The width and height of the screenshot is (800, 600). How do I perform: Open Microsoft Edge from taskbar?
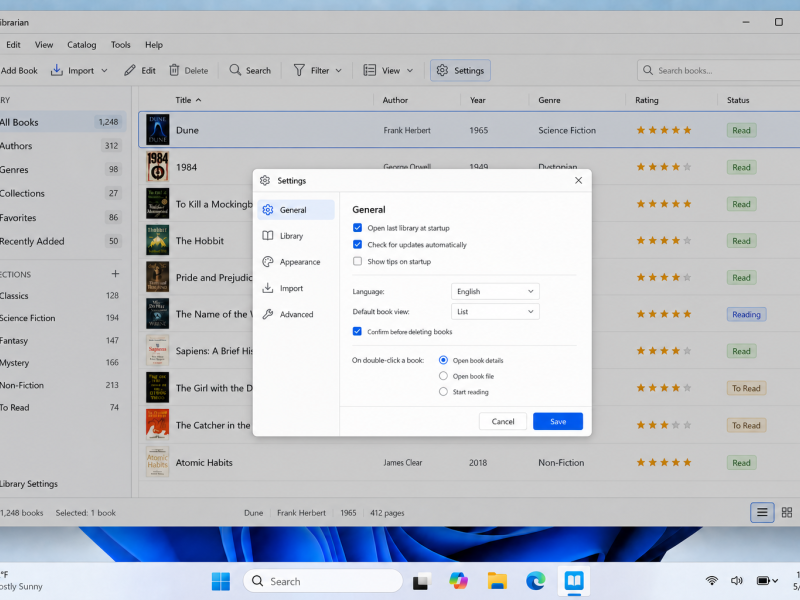tap(535, 581)
